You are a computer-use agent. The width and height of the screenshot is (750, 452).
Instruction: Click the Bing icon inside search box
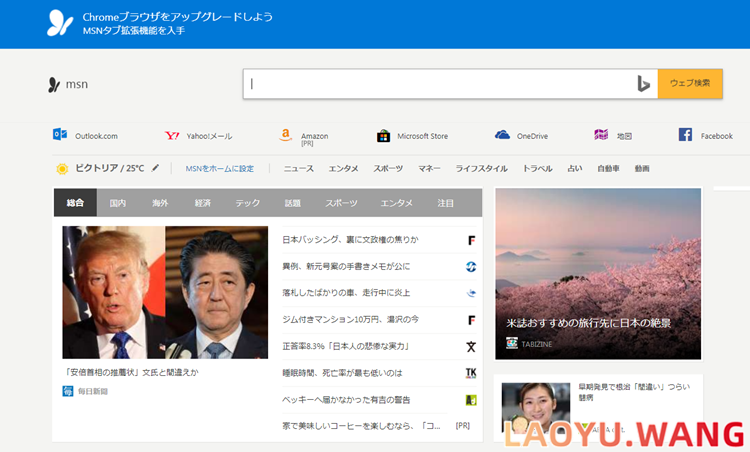[644, 84]
